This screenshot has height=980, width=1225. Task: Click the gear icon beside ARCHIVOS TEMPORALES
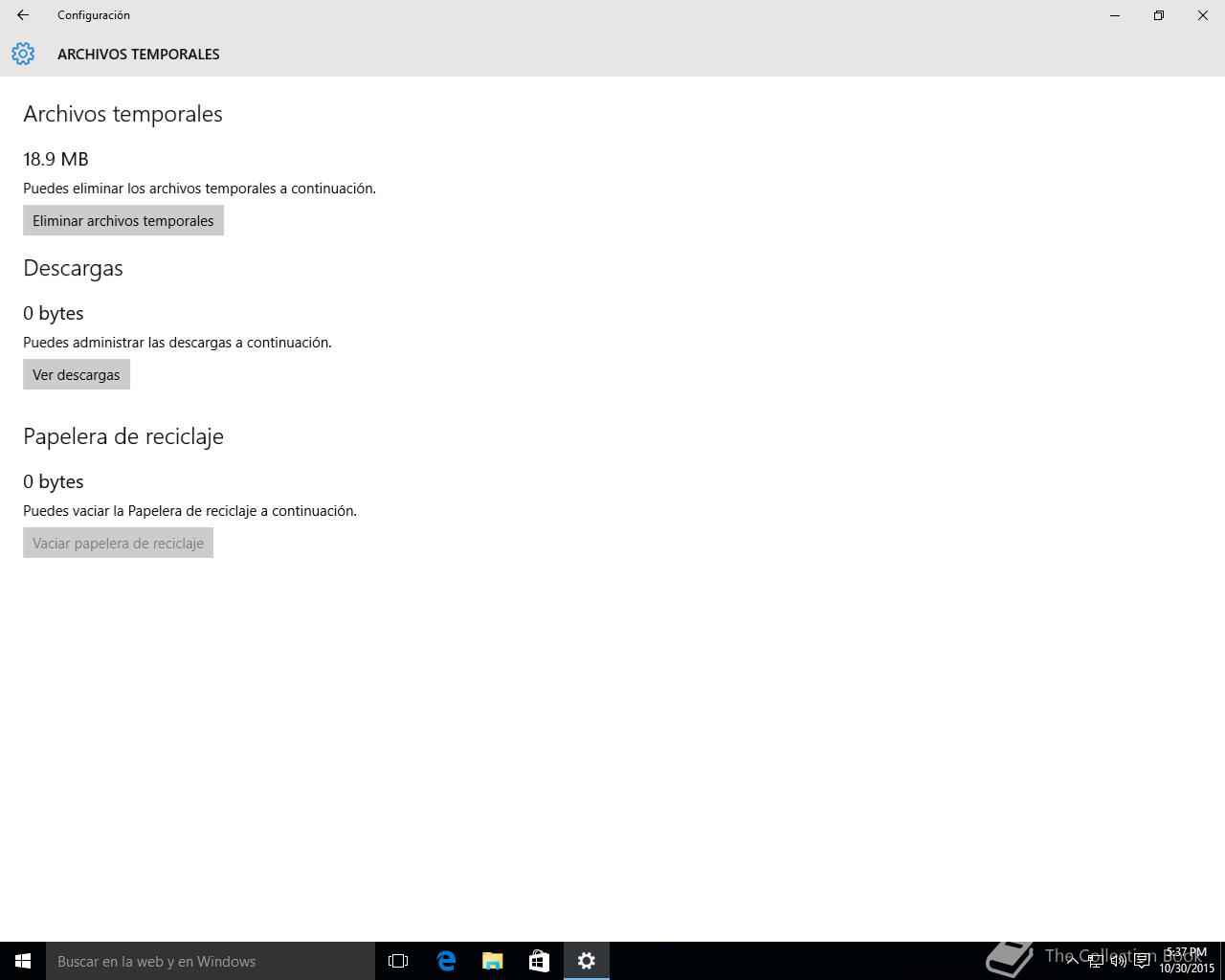23,54
